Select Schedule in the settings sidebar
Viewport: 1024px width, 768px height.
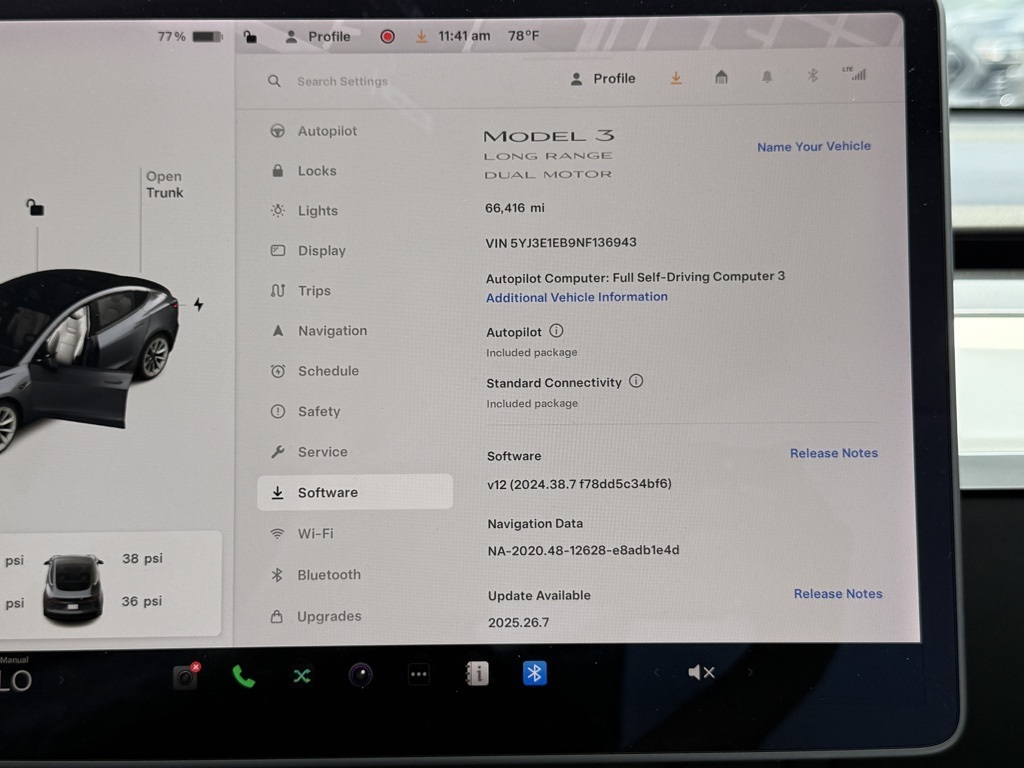[x=315, y=371]
